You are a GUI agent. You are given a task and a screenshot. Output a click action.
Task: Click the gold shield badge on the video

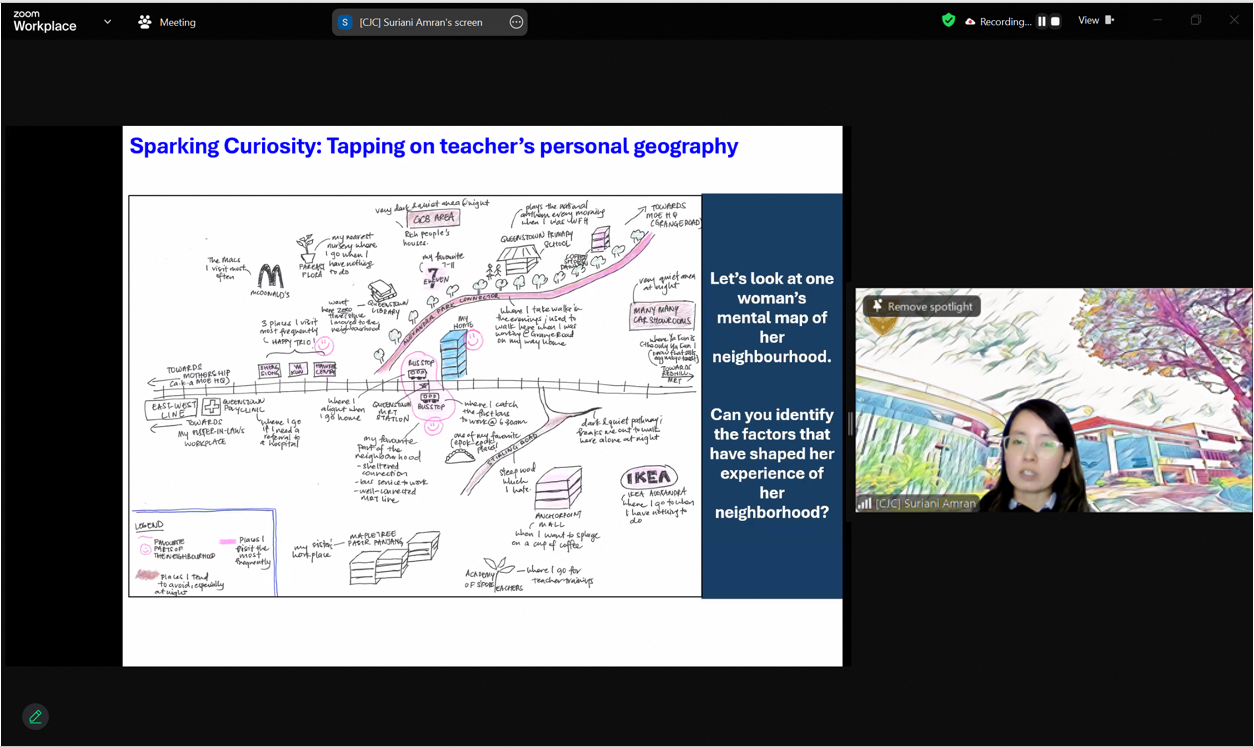(881, 326)
